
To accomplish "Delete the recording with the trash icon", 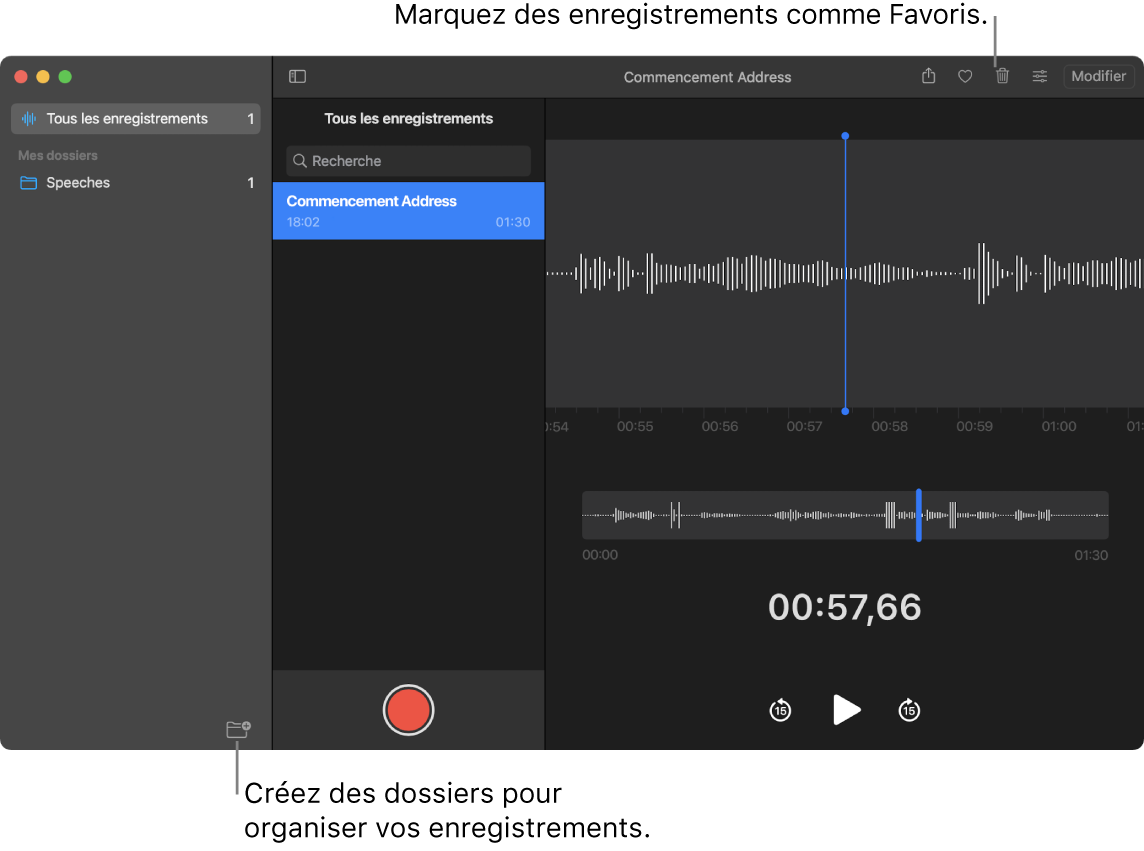I will click(1002, 76).
